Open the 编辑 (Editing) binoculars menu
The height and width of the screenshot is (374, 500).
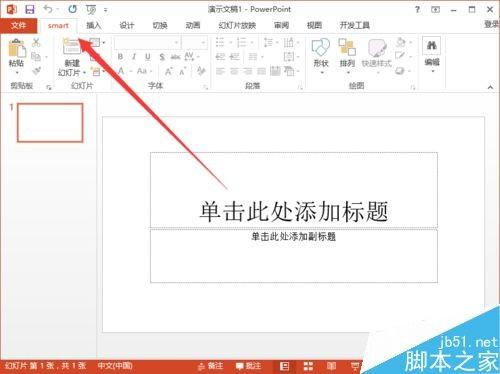432,55
